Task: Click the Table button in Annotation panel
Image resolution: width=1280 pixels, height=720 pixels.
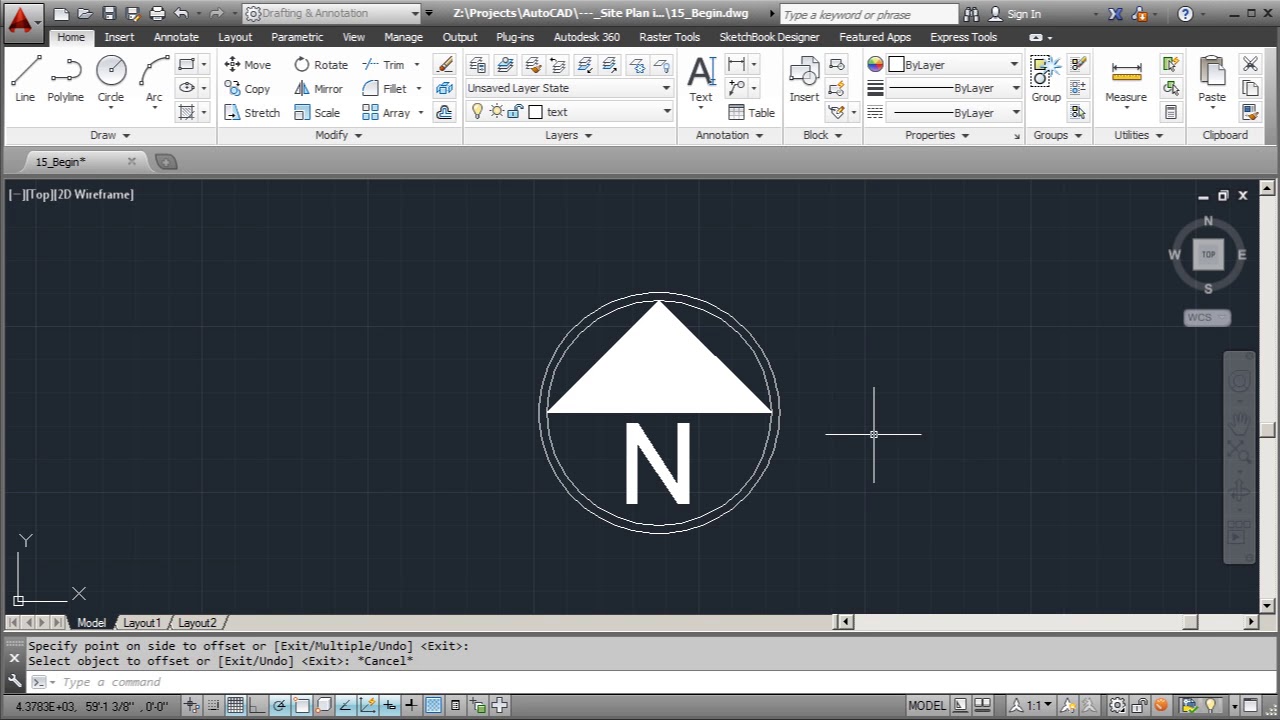Action: click(x=750, y=112)
